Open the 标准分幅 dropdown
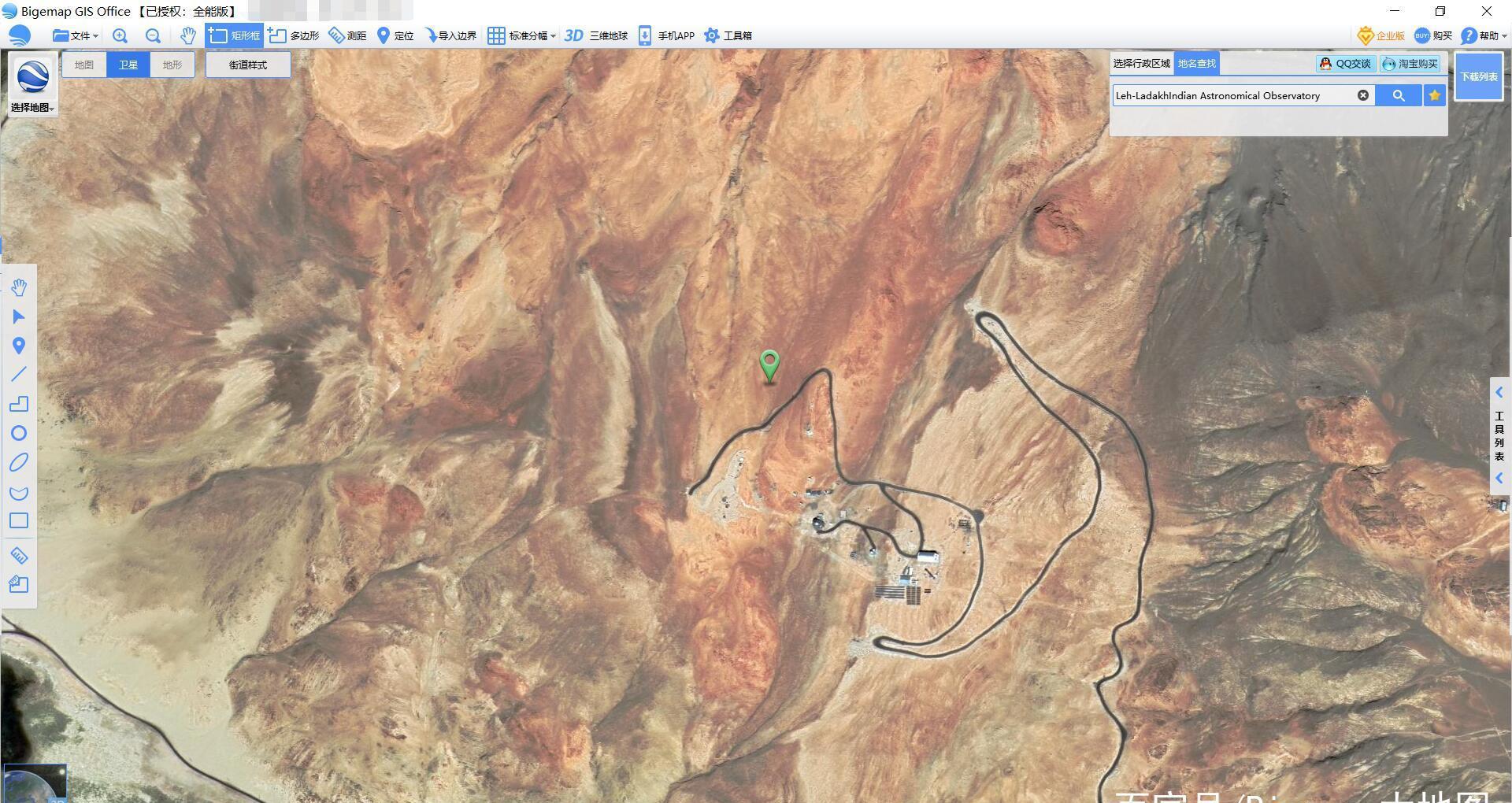 (x=522, y=35)
